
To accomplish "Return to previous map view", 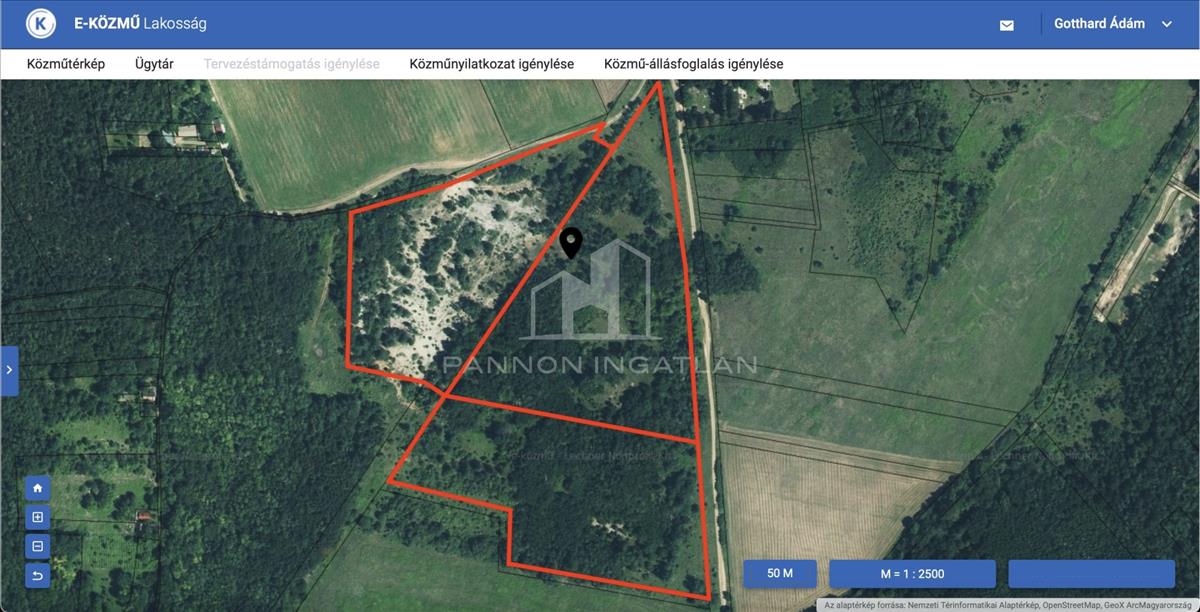I will [x=38, y=575].
